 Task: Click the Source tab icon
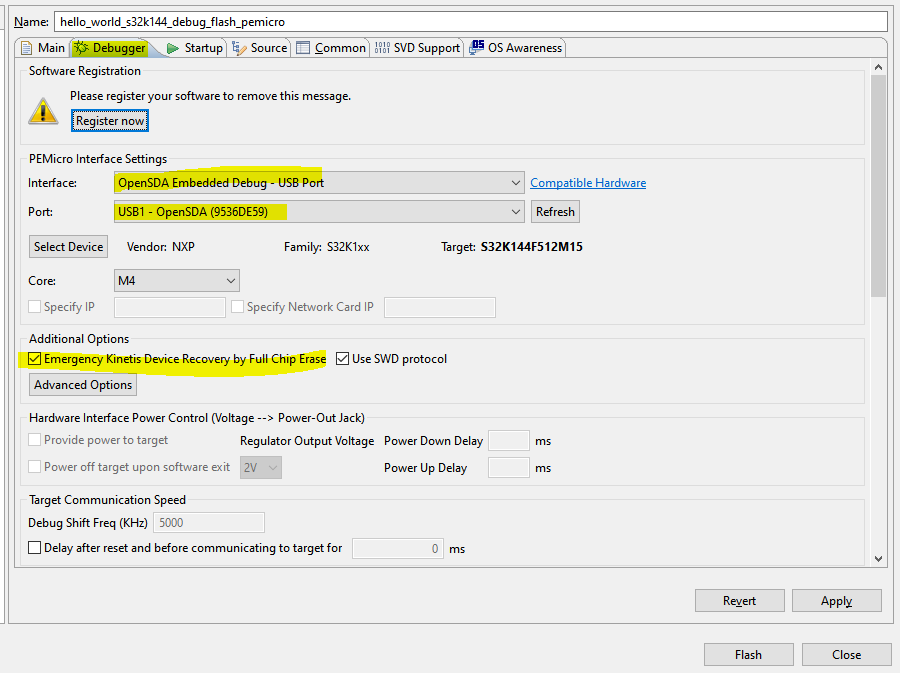tap(239, 48)
